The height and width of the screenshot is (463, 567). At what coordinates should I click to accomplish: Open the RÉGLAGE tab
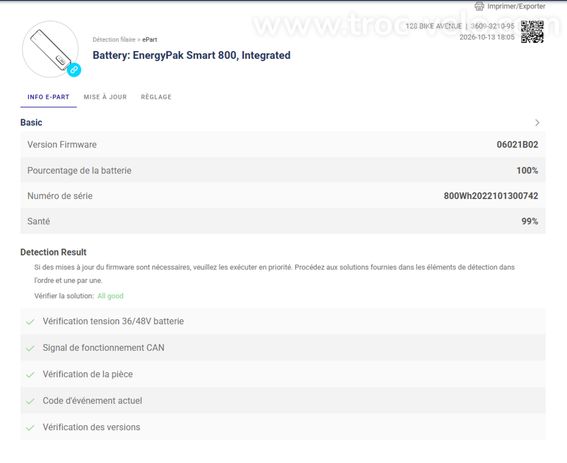(x=156, y=97)
